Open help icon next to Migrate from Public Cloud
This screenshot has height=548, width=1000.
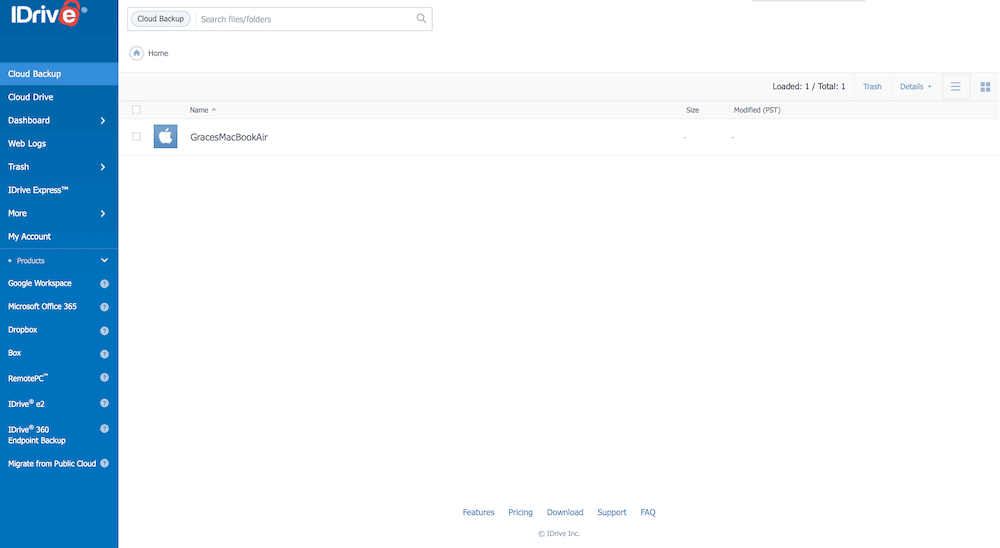105,463
